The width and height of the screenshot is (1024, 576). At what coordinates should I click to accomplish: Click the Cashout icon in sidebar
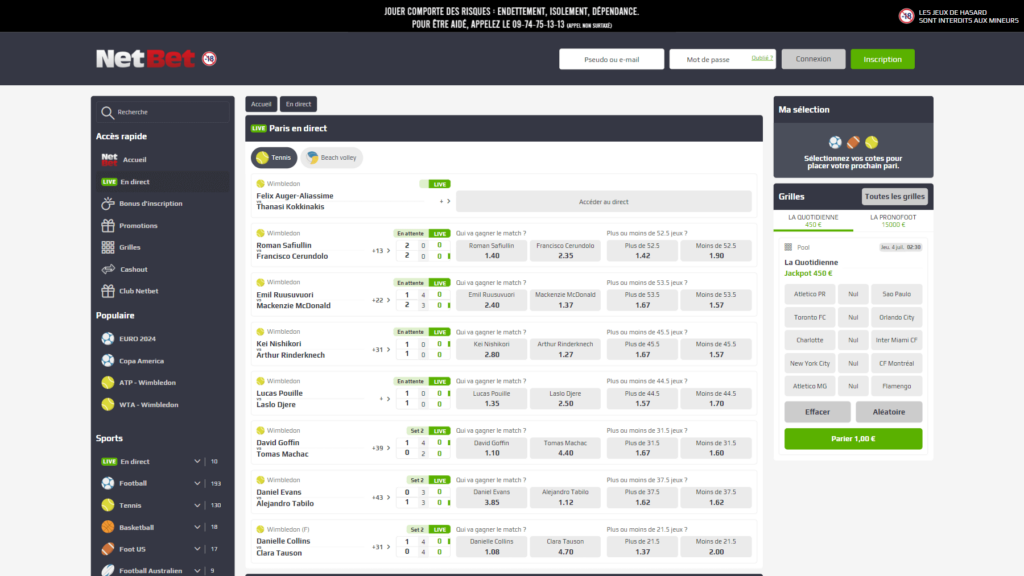tap(108, 269)
